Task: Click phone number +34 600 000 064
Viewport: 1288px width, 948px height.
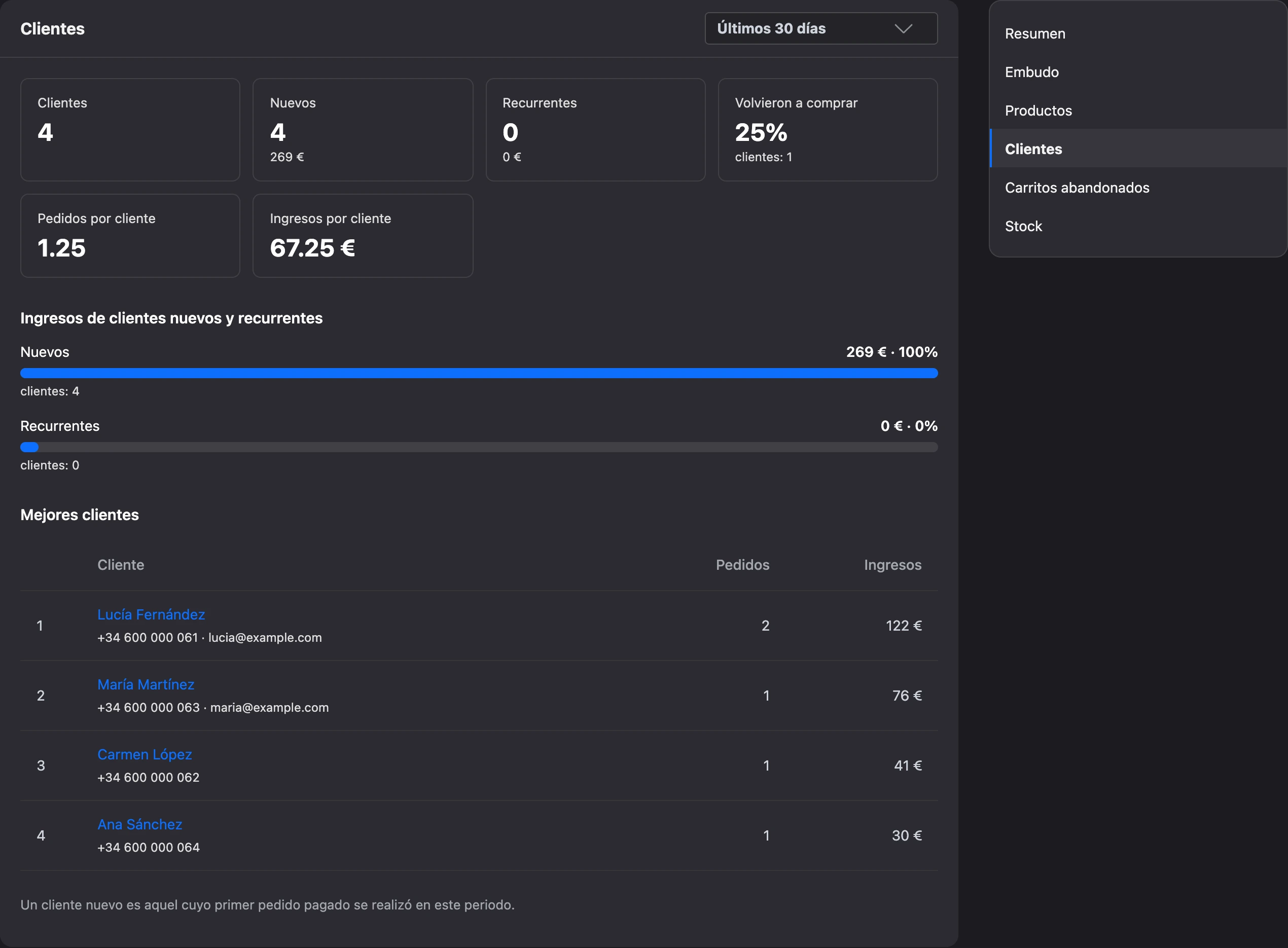Action: pyautogui.click(x=149, y=848)
